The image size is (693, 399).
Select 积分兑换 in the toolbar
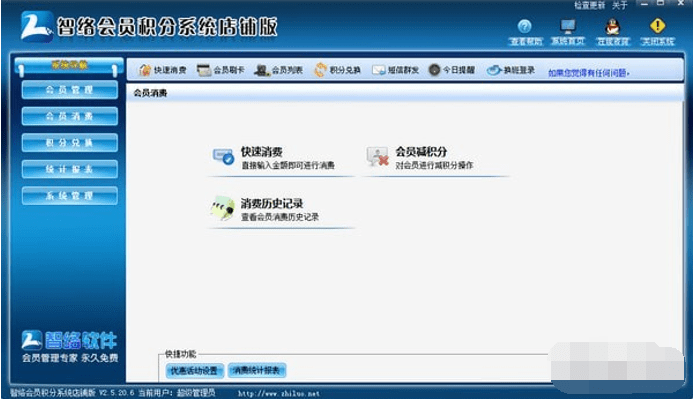[x=337, y=70]
